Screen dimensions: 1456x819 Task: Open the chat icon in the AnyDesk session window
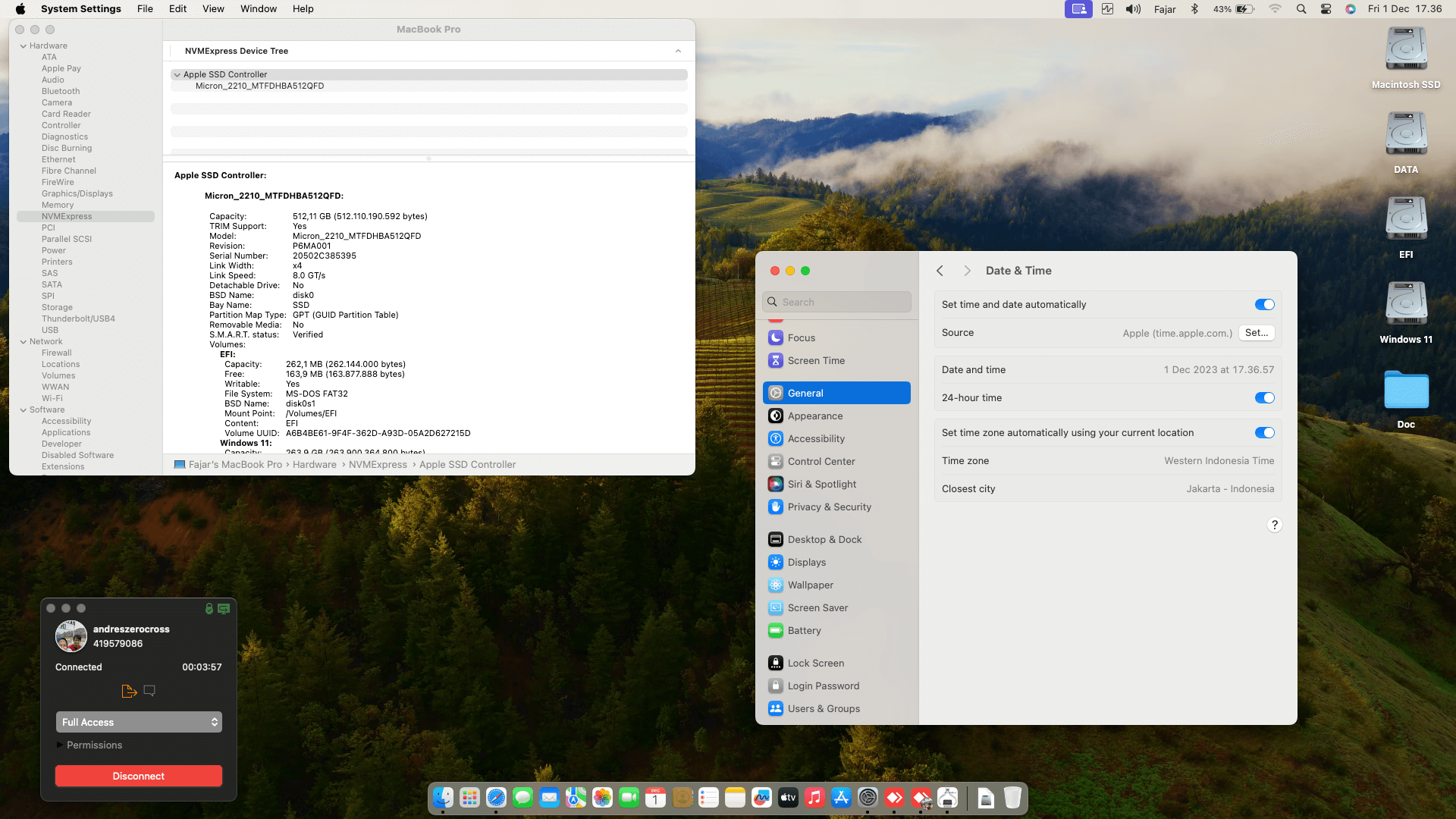click(149, 691)
